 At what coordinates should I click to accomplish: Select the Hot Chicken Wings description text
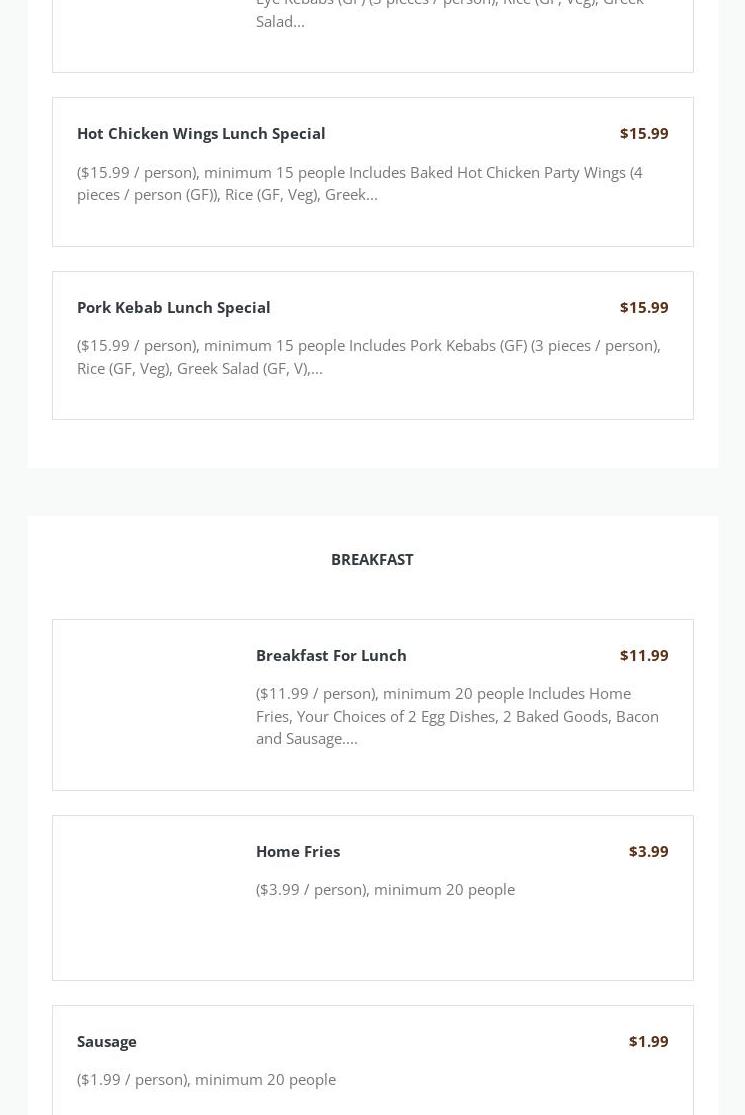click(360, 183)
